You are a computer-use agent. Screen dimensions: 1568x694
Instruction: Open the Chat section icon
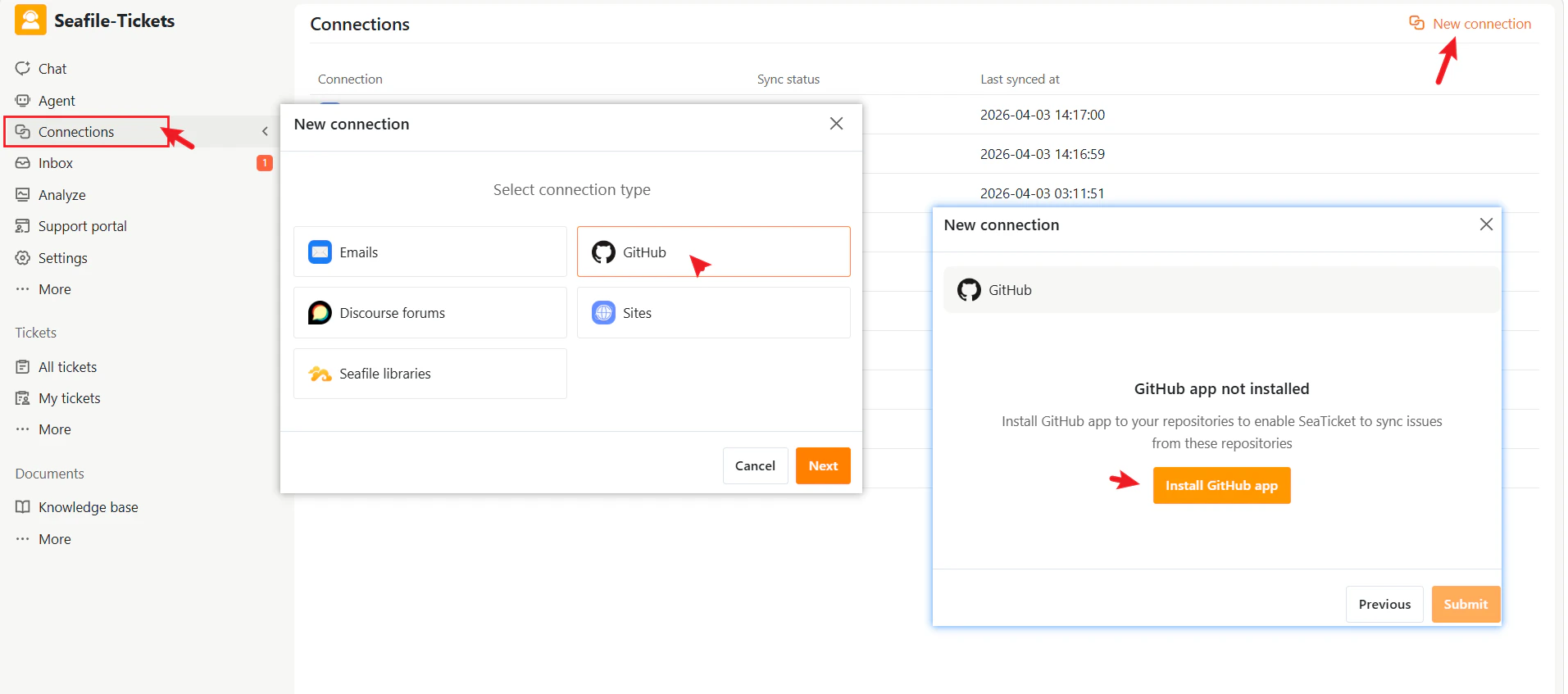(x=23, y=69)
